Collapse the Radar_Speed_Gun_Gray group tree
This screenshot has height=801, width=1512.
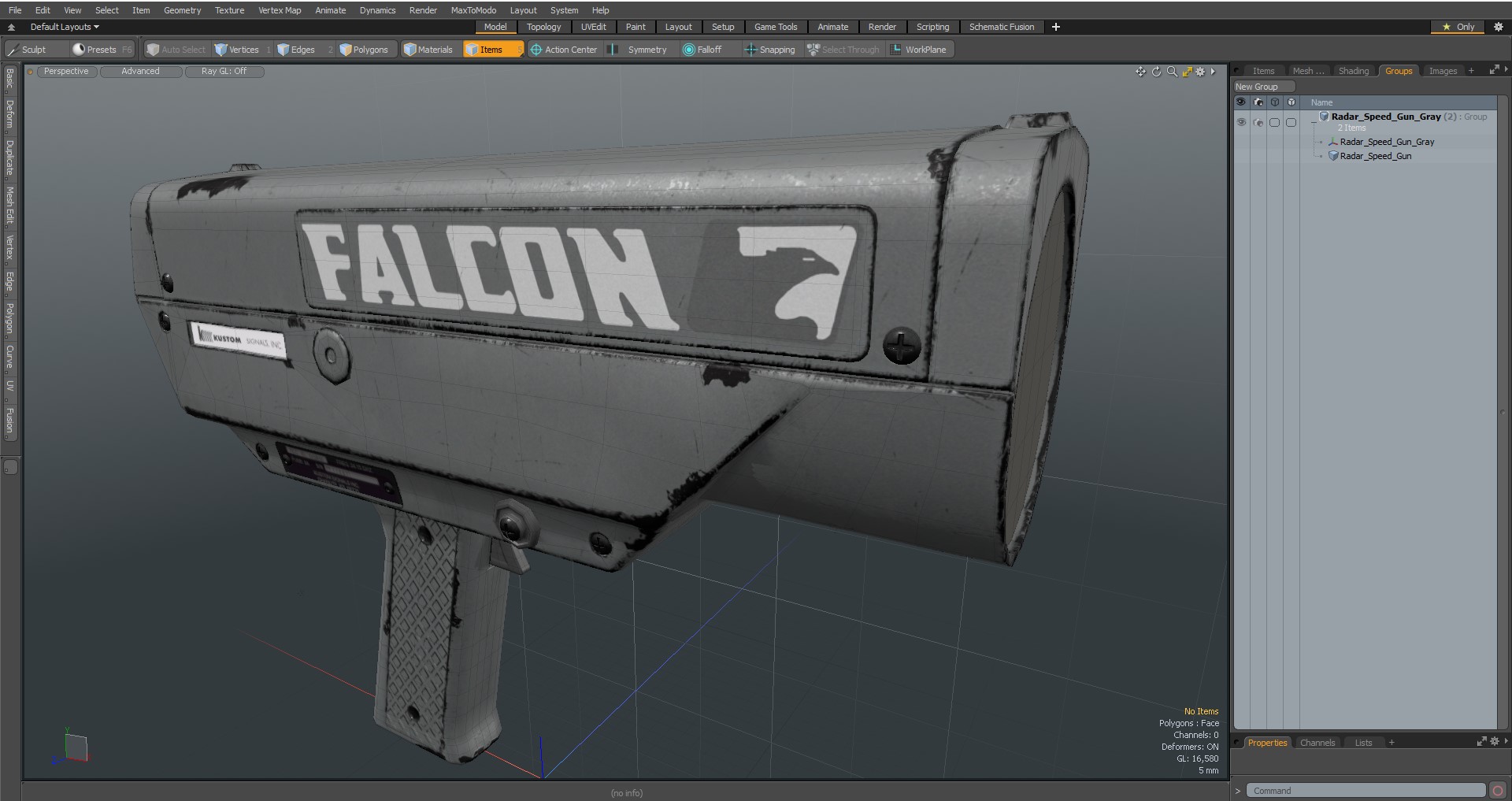click(1314, 123)
